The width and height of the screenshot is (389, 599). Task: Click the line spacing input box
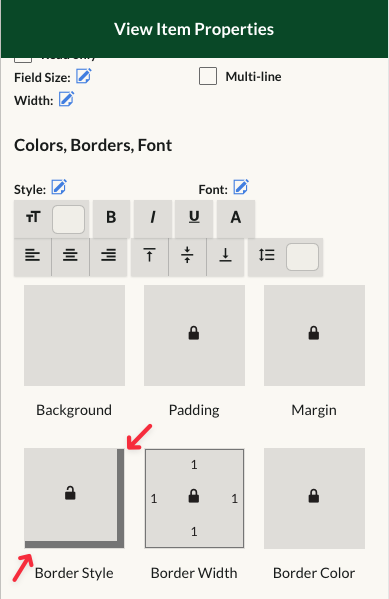point(302,257)
